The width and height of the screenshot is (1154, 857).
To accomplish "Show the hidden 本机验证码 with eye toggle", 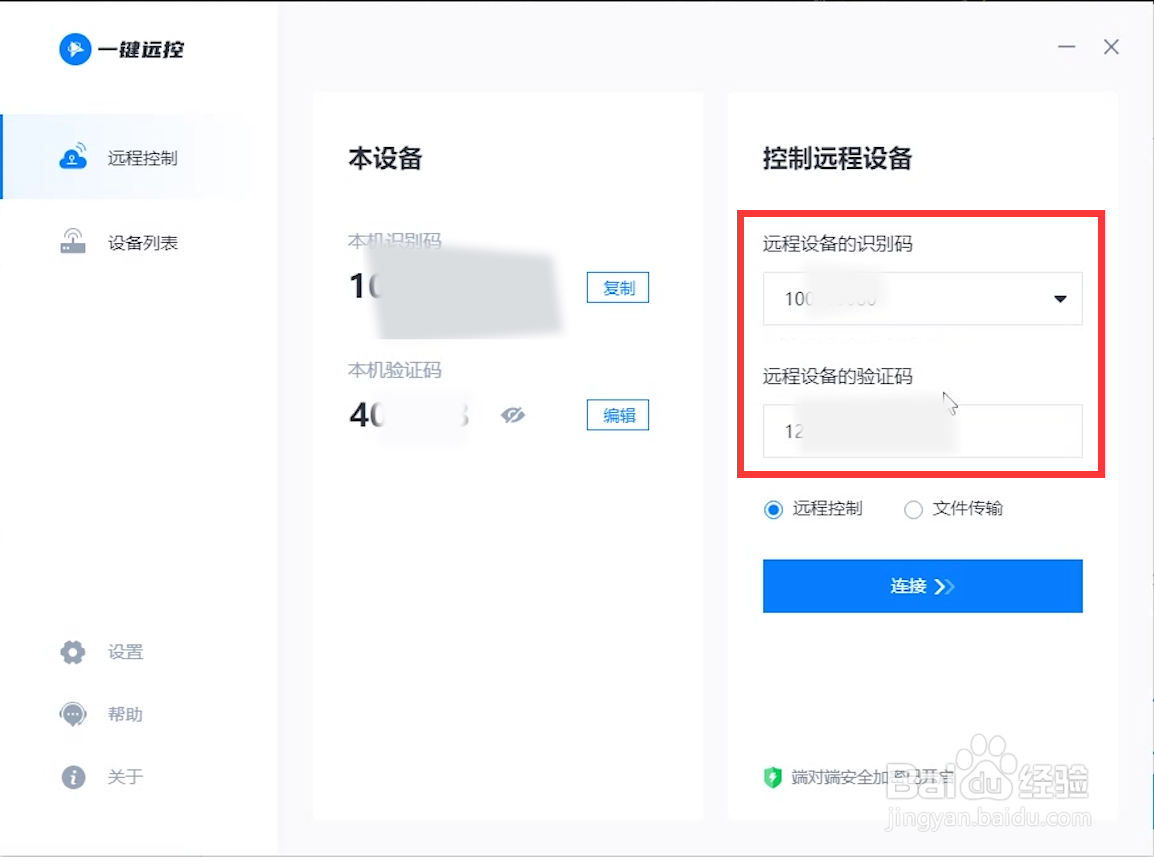I will tap(514, 415).
